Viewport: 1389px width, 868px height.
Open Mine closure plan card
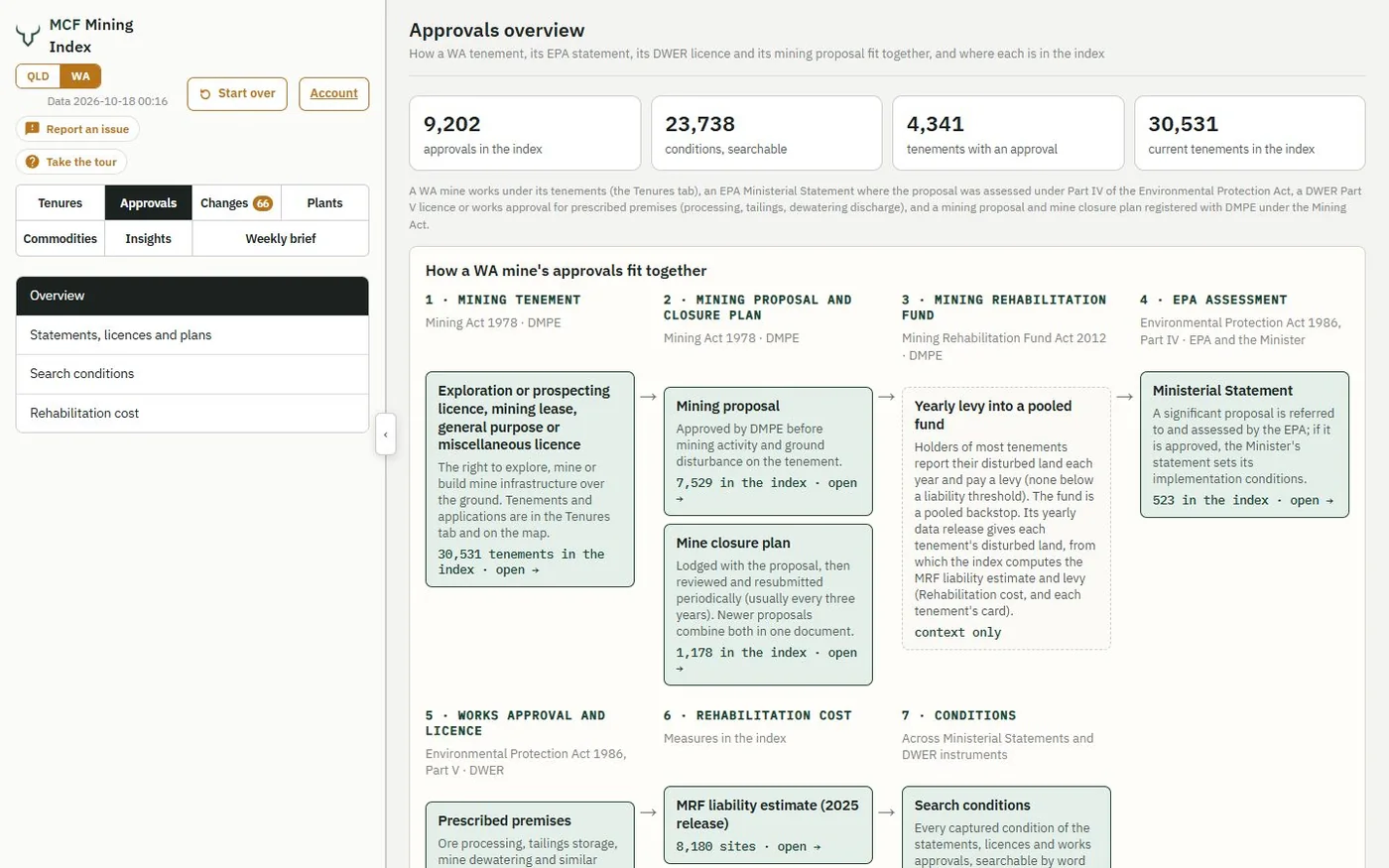[x=768, y=604]
